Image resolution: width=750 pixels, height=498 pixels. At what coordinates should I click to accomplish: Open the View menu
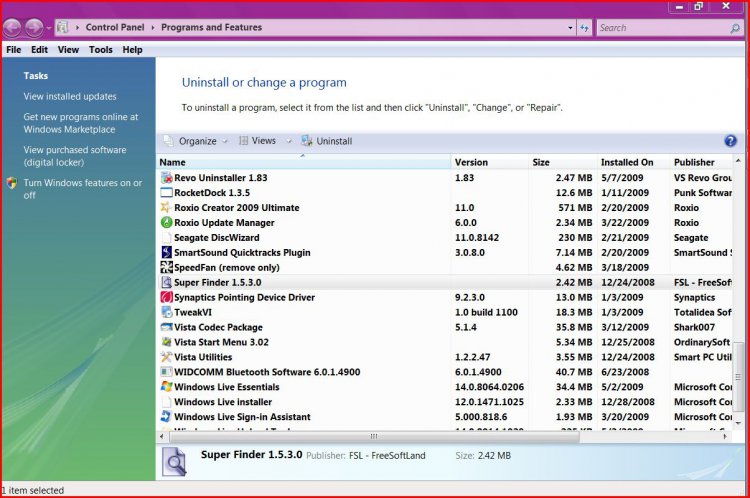coord(68,50)
